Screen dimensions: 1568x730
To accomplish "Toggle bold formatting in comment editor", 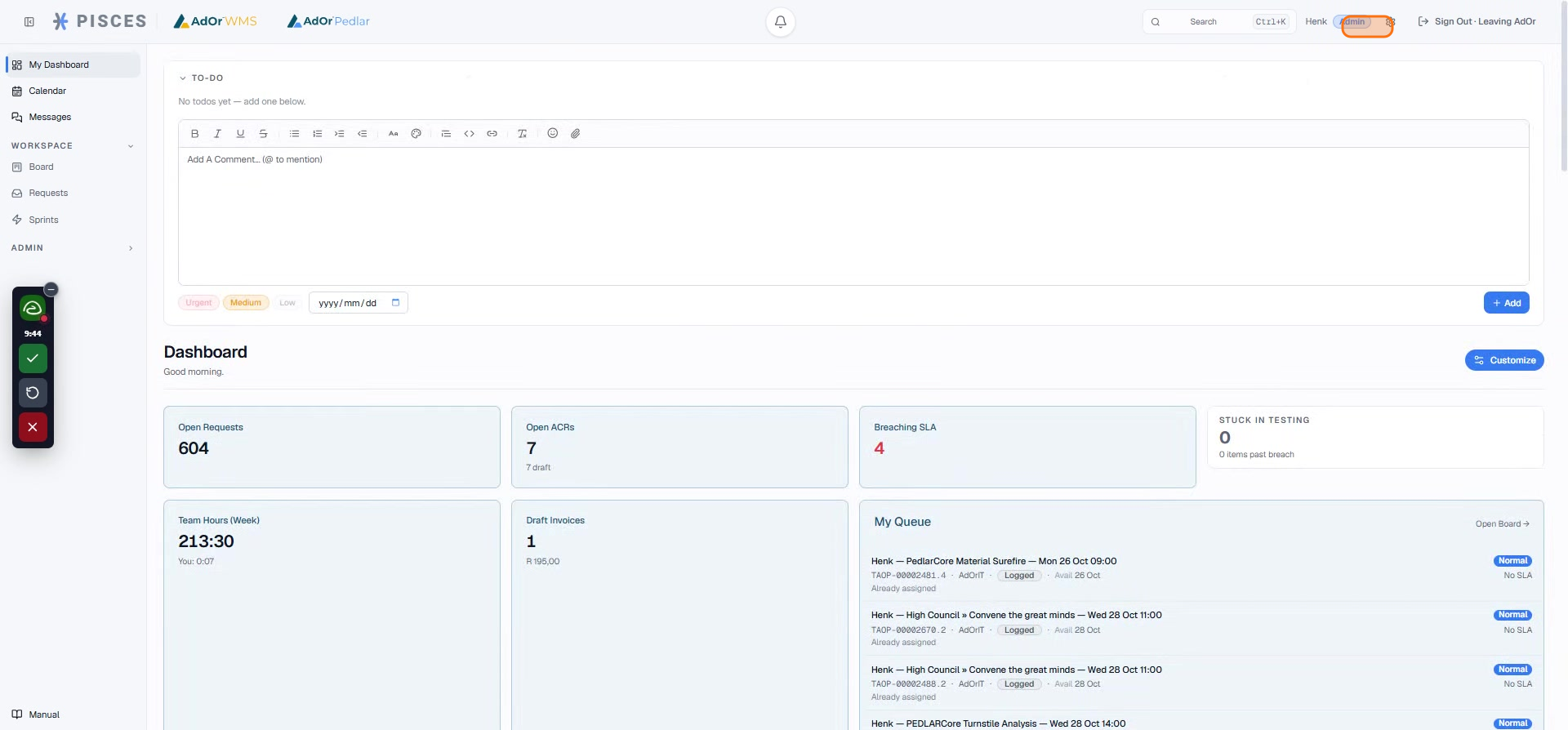I will click(x=194, y=134).
